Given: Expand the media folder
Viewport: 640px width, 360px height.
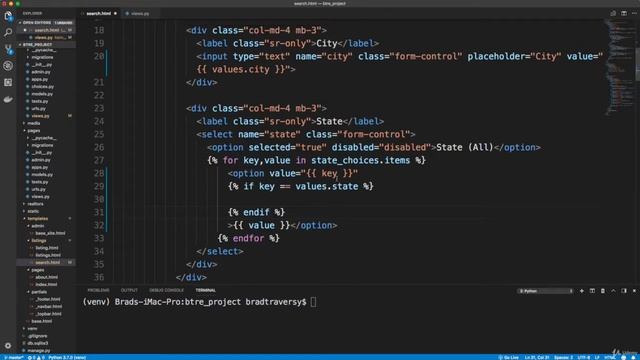Looking at the screenshot, I should [33, 123].
